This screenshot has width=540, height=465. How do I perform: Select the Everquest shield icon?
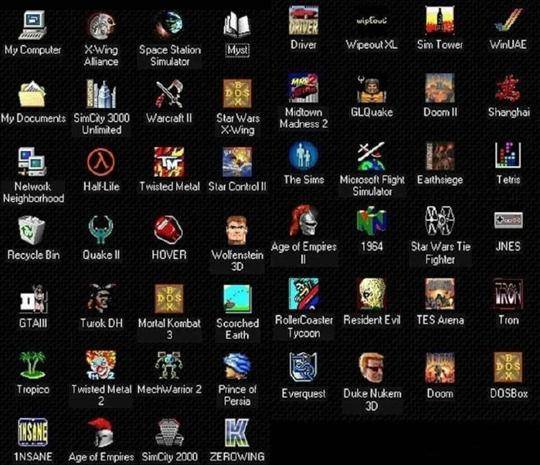pos(303,368)
